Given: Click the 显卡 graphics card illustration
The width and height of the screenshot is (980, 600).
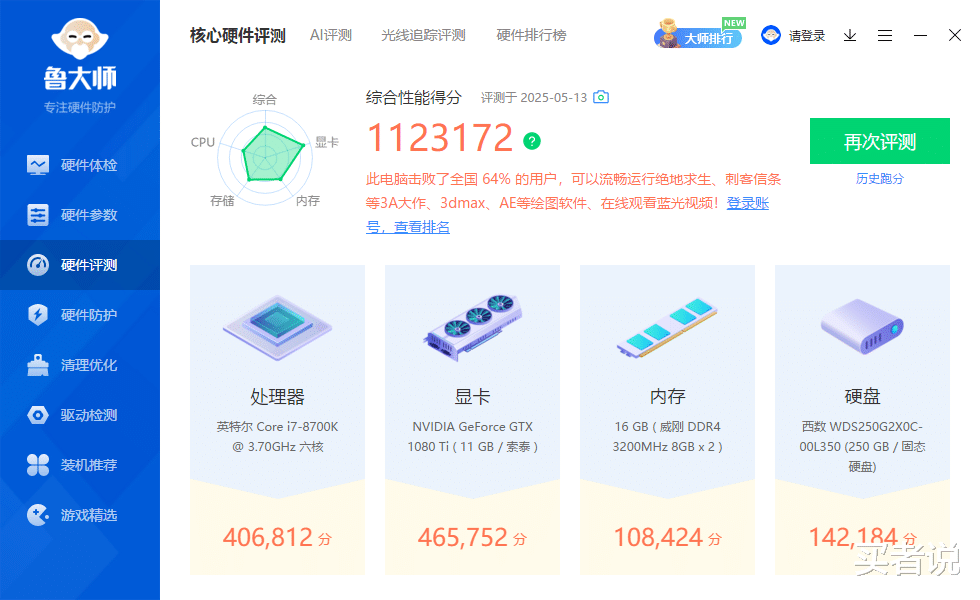Looking at the screenshot, I should 472,327.
